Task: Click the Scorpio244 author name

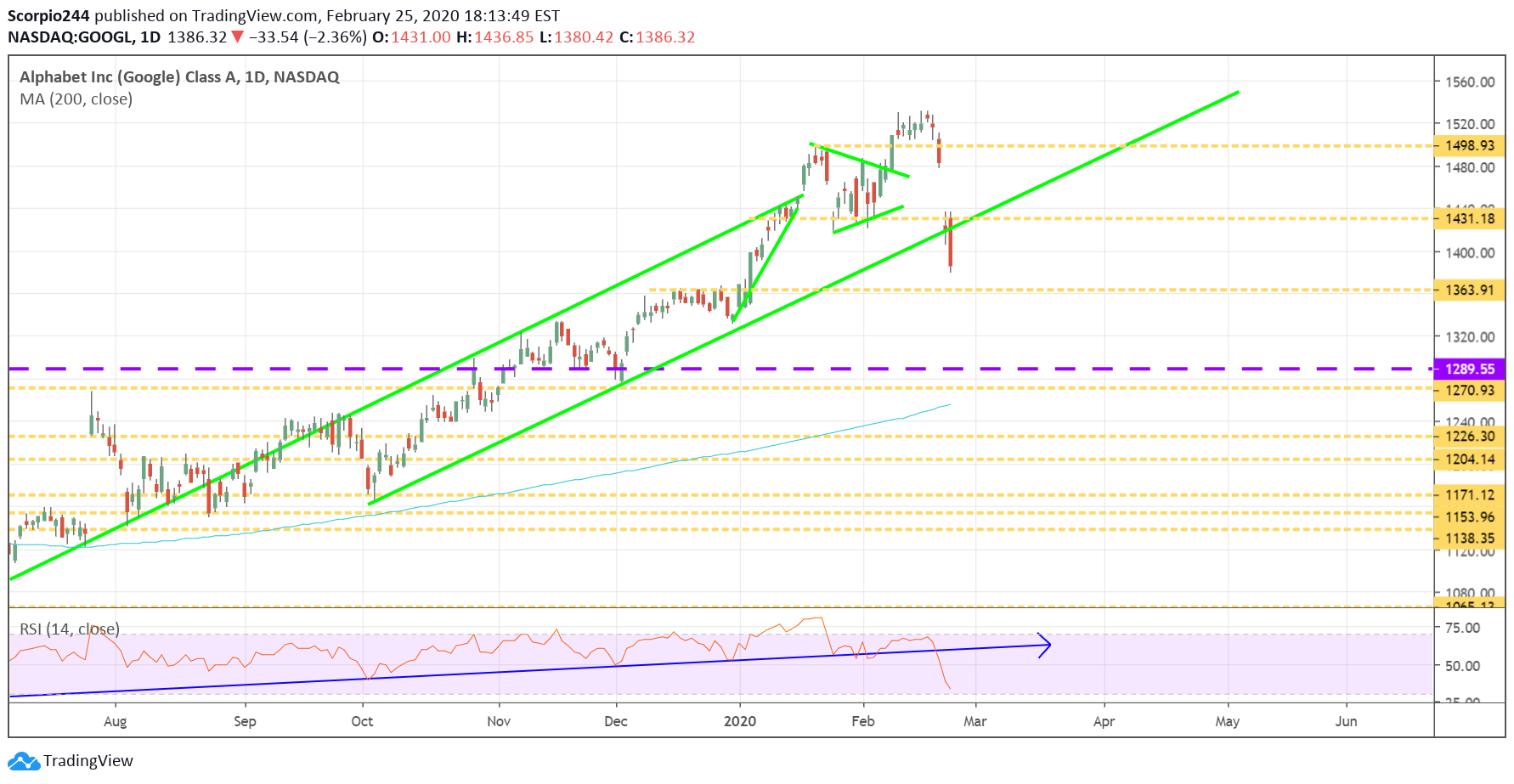Action: pos(48,16)
